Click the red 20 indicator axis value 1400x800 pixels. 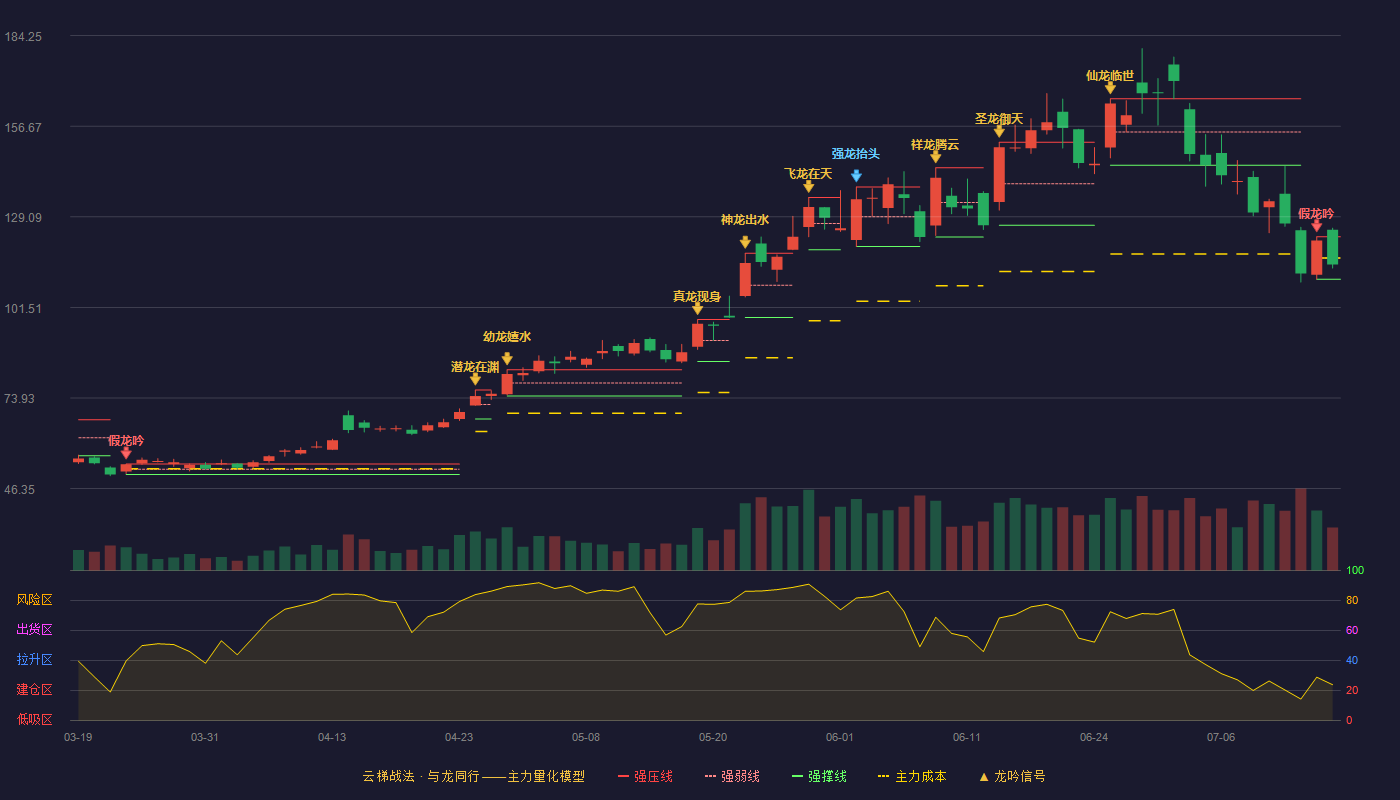(1352, 690)
